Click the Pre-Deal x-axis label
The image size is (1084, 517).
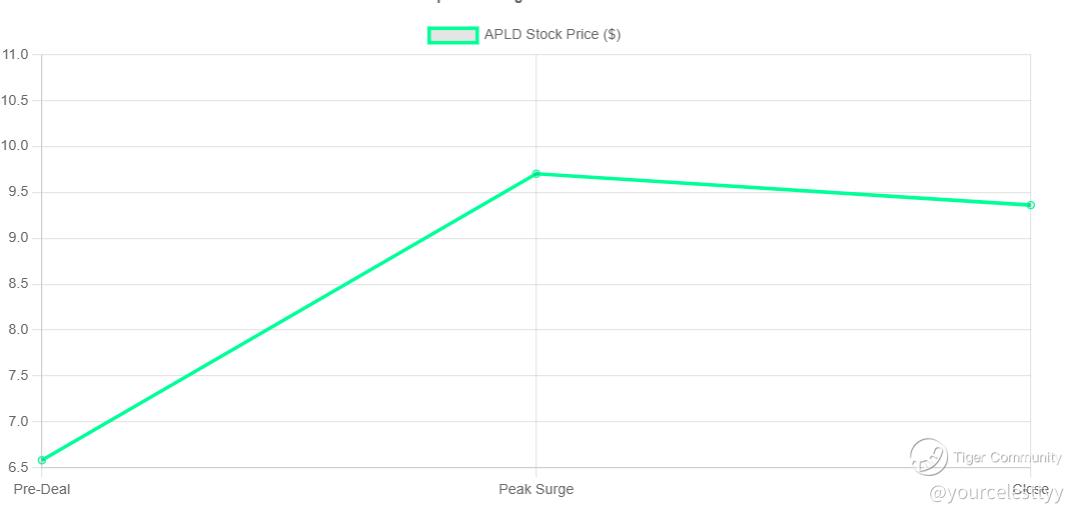click(42, 489)
